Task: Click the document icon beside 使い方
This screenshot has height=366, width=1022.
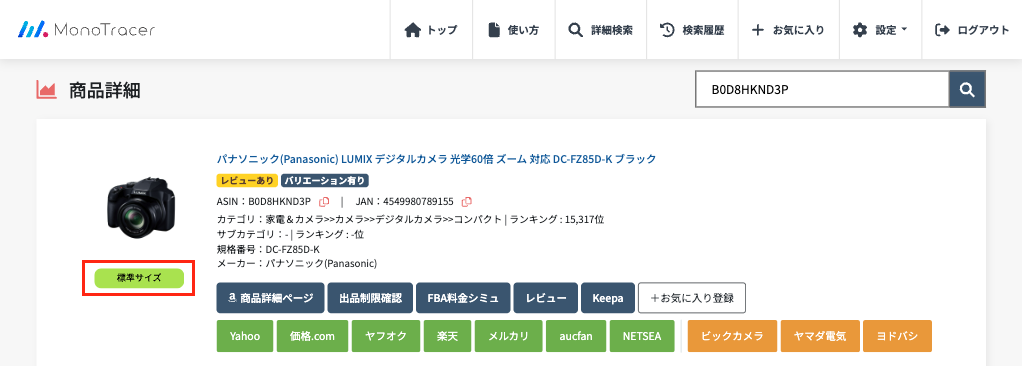Action: (x=495, y=30)
